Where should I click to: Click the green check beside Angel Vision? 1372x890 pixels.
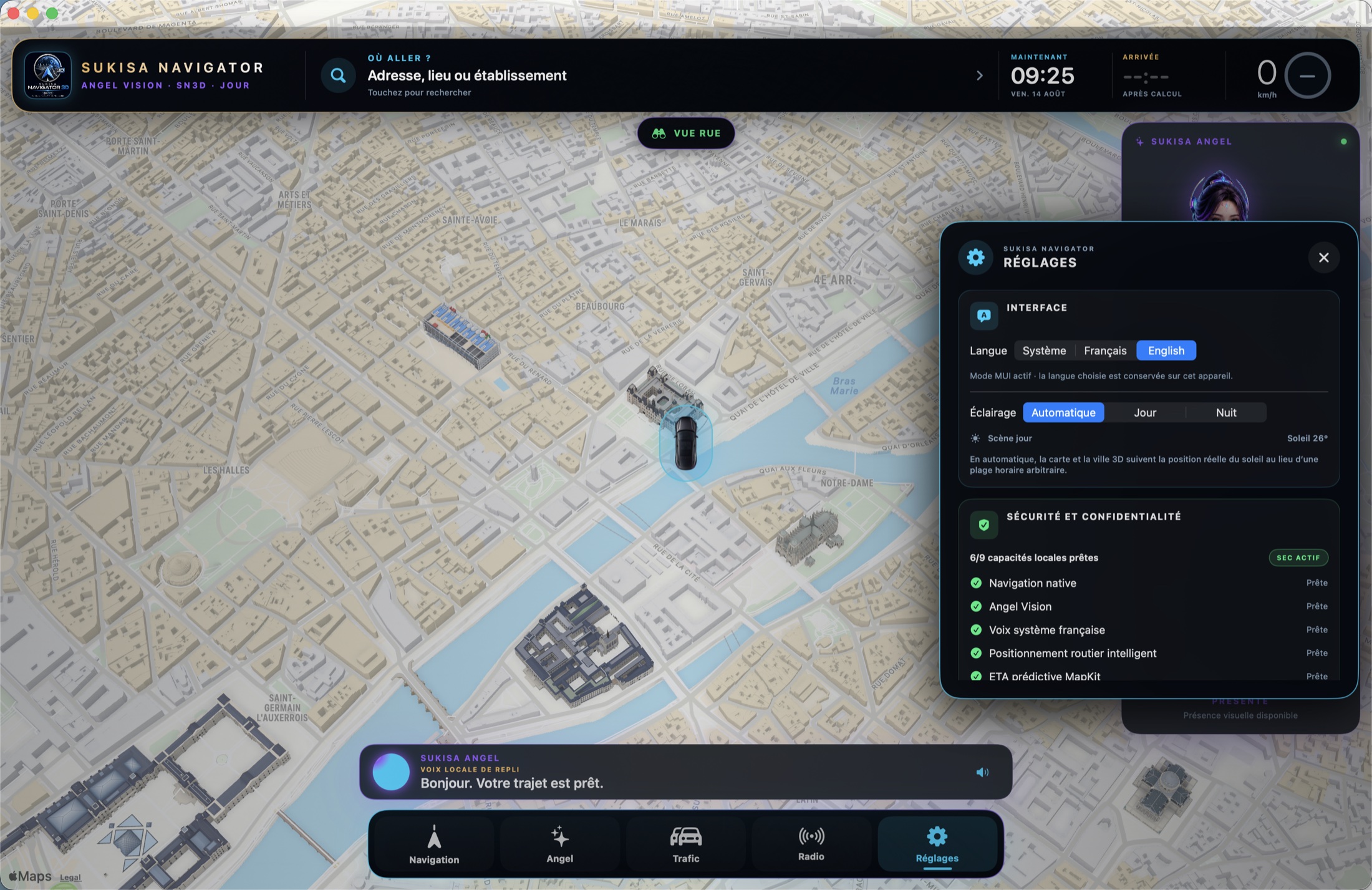(976, 606)
